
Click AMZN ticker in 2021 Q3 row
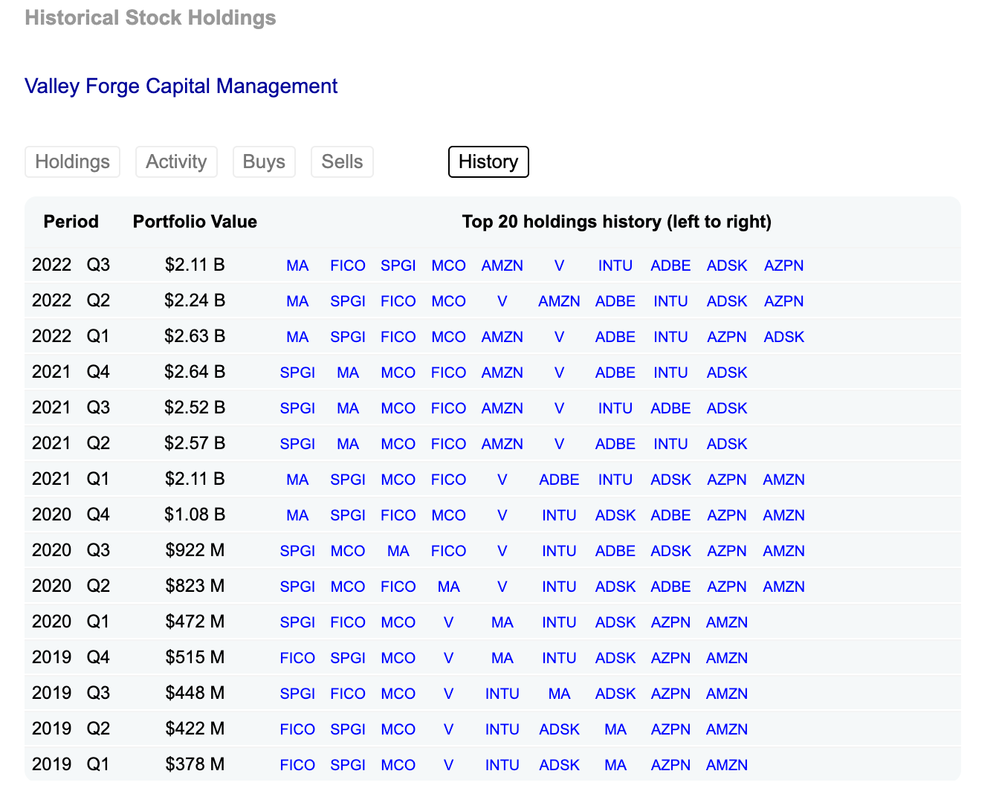(502, 408)
